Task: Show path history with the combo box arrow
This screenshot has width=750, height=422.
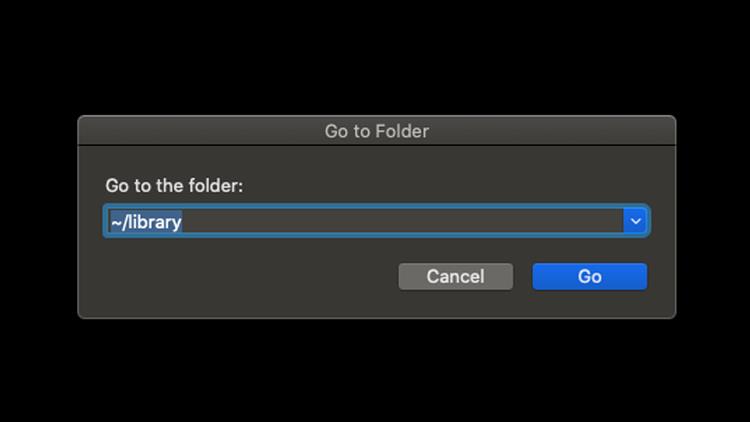Action: (x=635, y=221)
